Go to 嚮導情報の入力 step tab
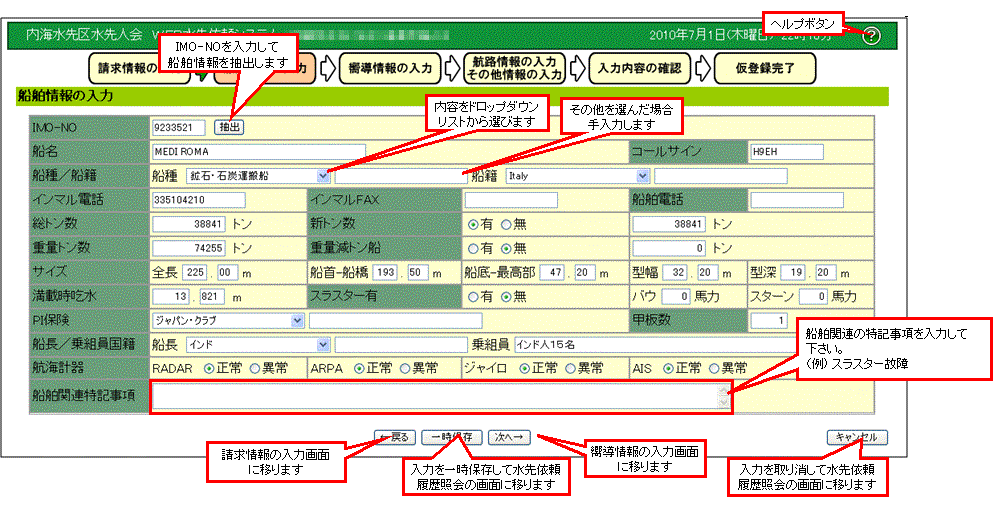 [385, 68]
